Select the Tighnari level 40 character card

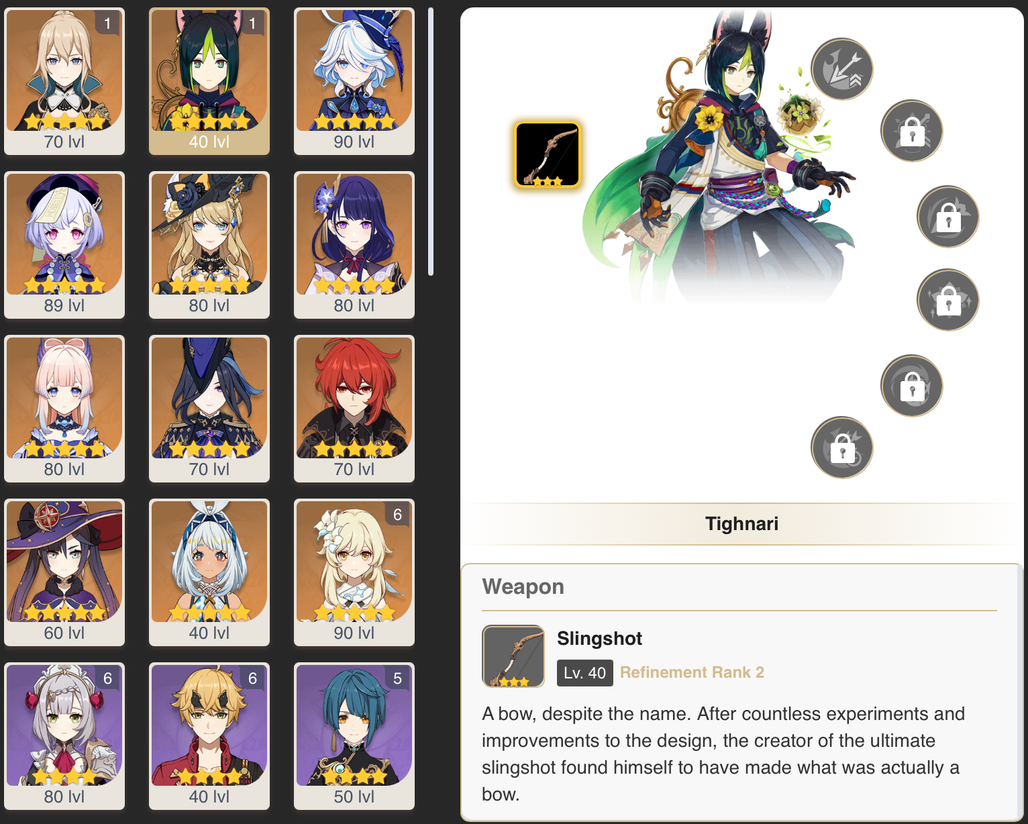pos(209,81)
